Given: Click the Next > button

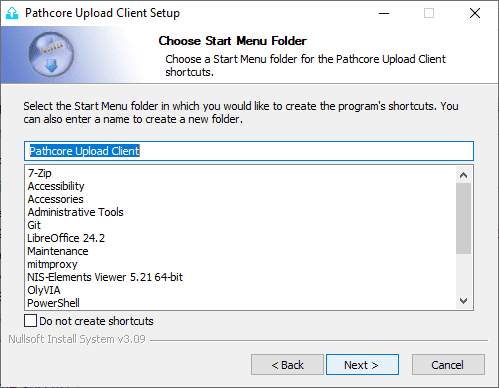Looking at the screenshot, I should 362,365.
